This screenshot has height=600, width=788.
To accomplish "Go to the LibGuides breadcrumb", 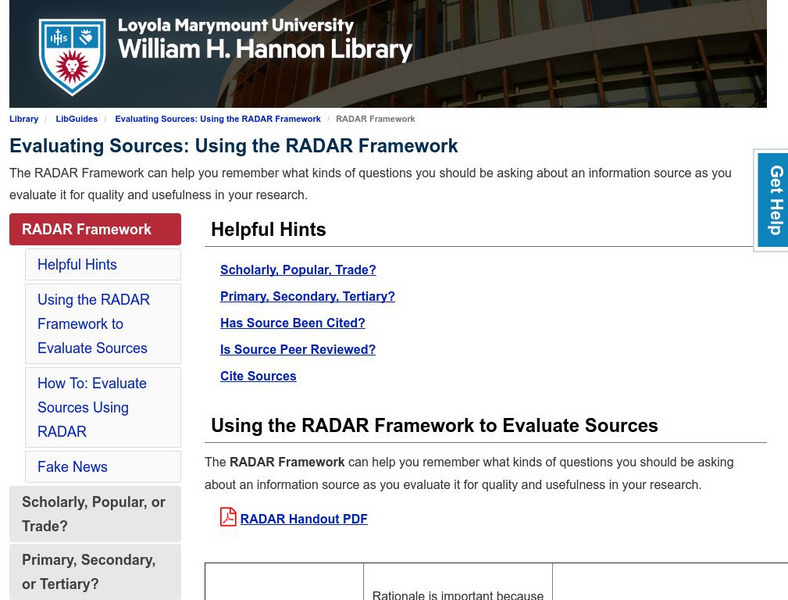I will point(76,119).
